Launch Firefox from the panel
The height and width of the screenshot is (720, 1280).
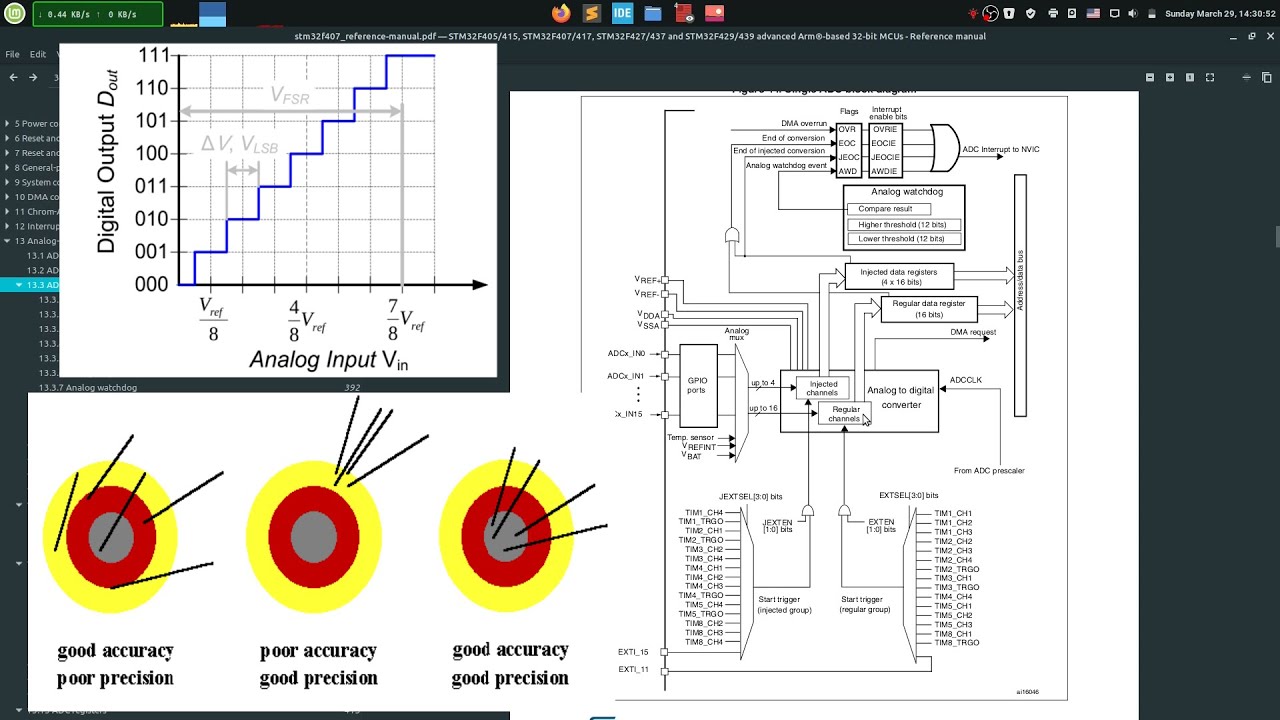pyautogui.click(x=561, y=13)
